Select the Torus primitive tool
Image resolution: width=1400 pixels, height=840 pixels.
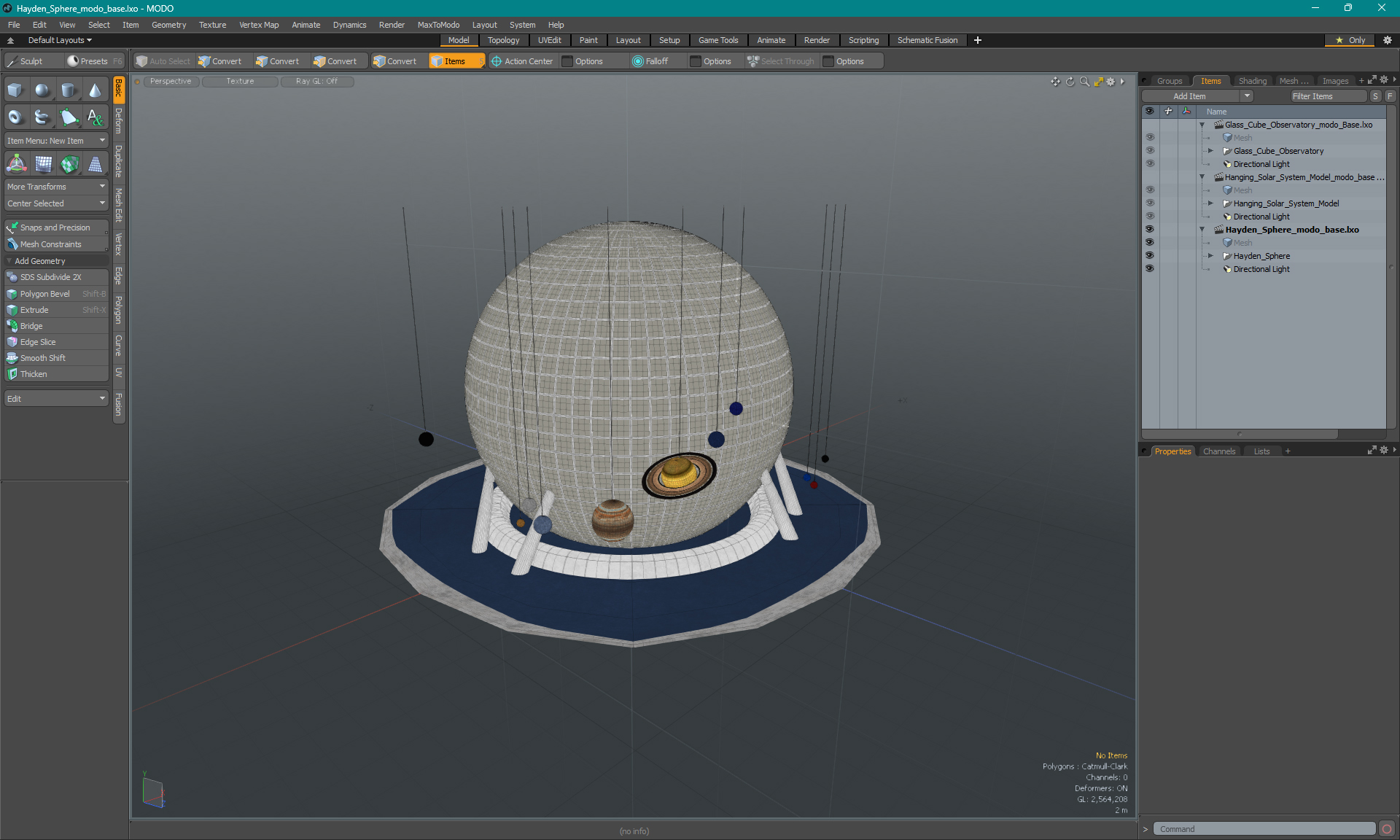[15, 117]
